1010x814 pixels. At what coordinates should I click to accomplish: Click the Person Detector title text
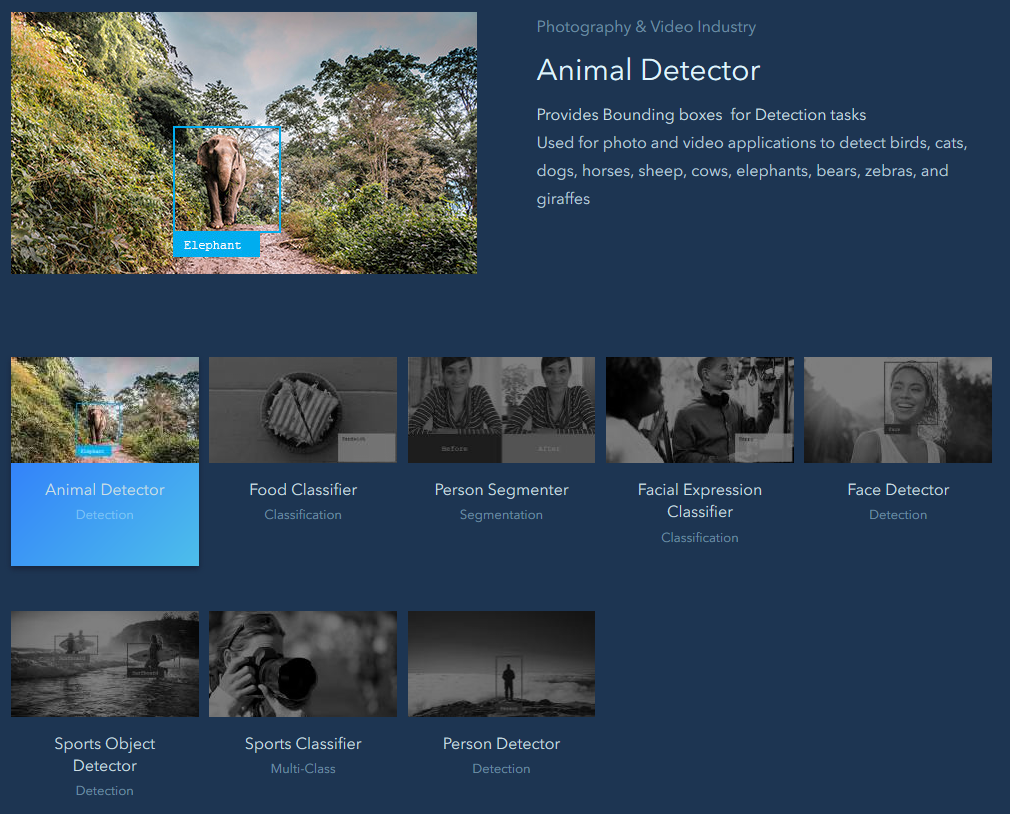tap(501, 744)
